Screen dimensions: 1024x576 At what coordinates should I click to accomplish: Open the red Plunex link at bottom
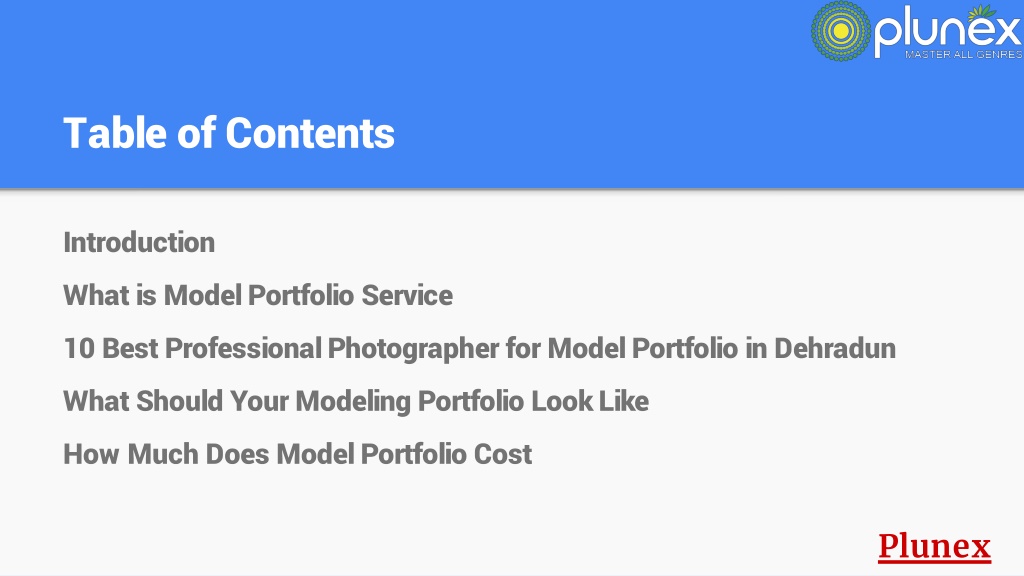coord(934,547)
